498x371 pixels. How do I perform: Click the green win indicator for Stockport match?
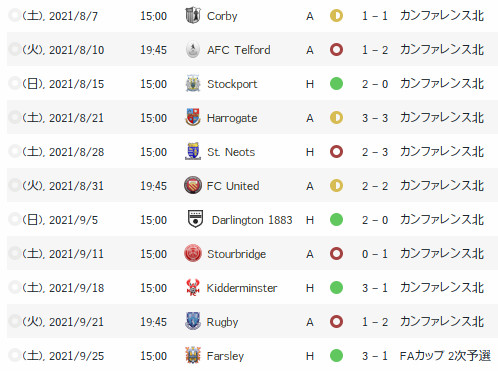coord(336,84)
